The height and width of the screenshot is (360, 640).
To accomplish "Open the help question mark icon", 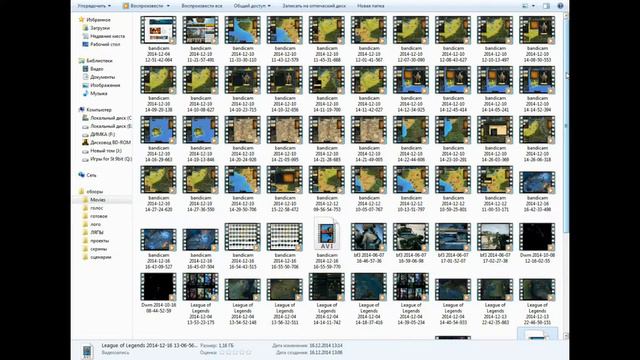I will (x=560, y=6).
